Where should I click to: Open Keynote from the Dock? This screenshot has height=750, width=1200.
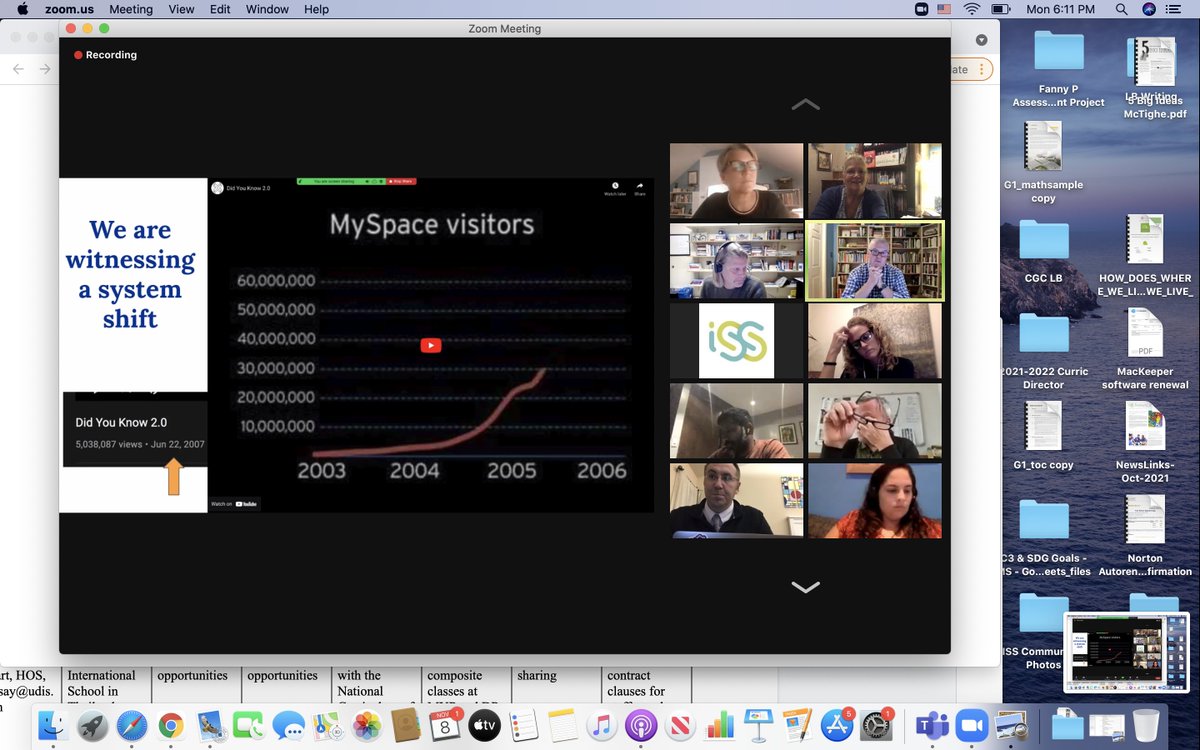pos(759,724)
